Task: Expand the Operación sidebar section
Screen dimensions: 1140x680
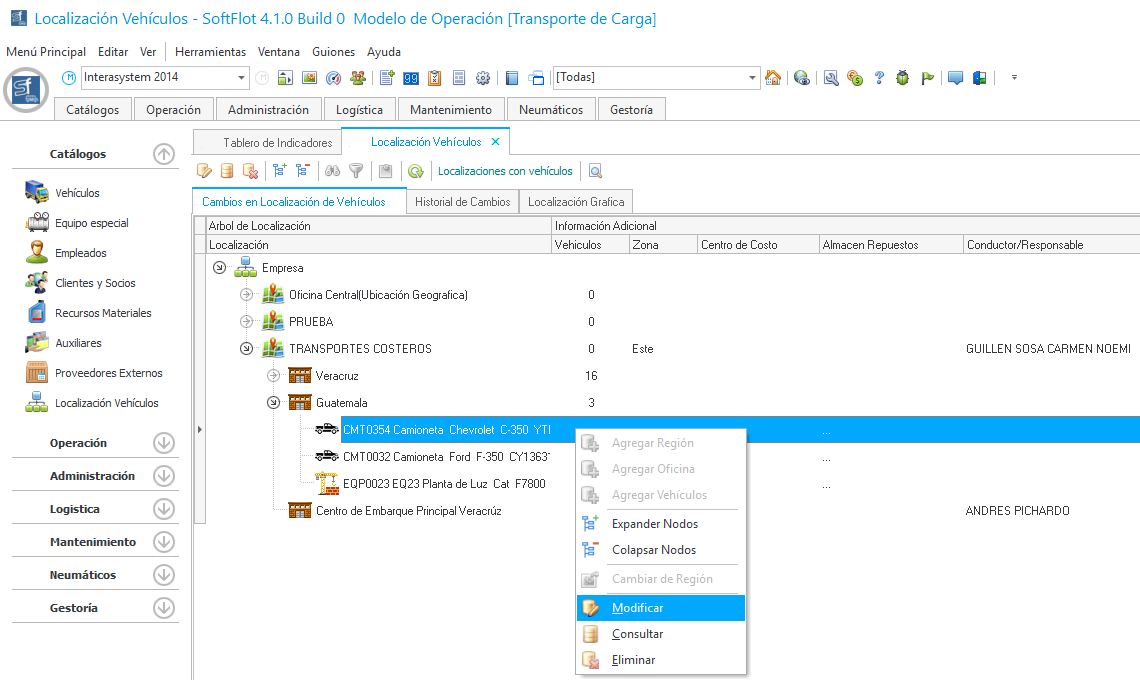Action: [x=164, y=443]
